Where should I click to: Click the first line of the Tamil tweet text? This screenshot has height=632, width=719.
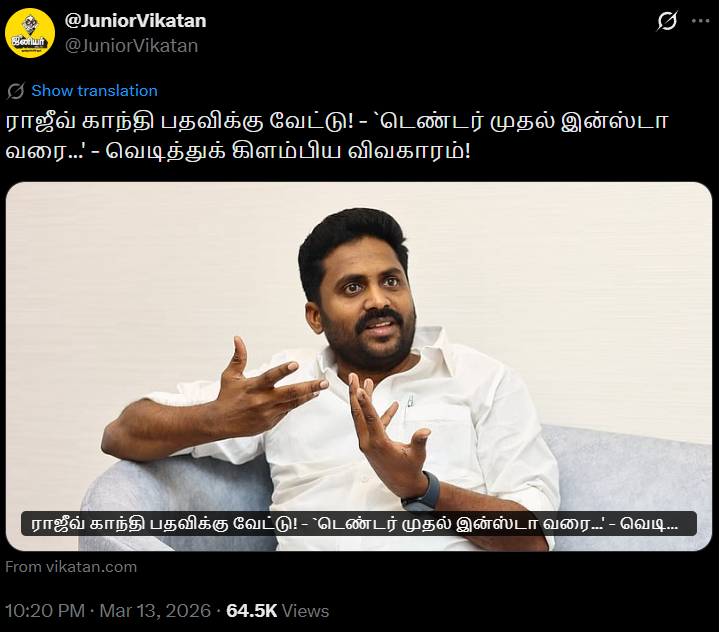[x=337, y=122]
